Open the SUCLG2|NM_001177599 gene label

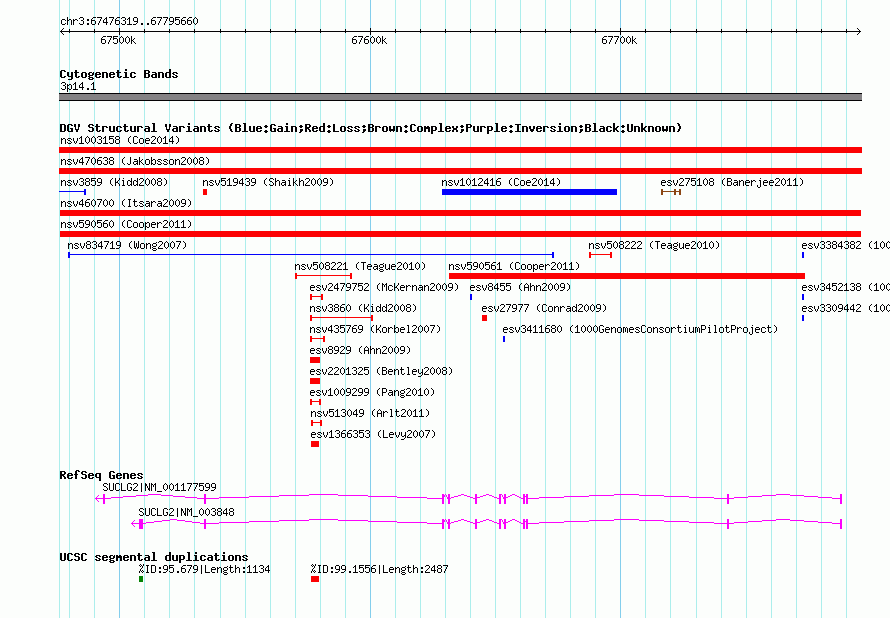[159, 487]
